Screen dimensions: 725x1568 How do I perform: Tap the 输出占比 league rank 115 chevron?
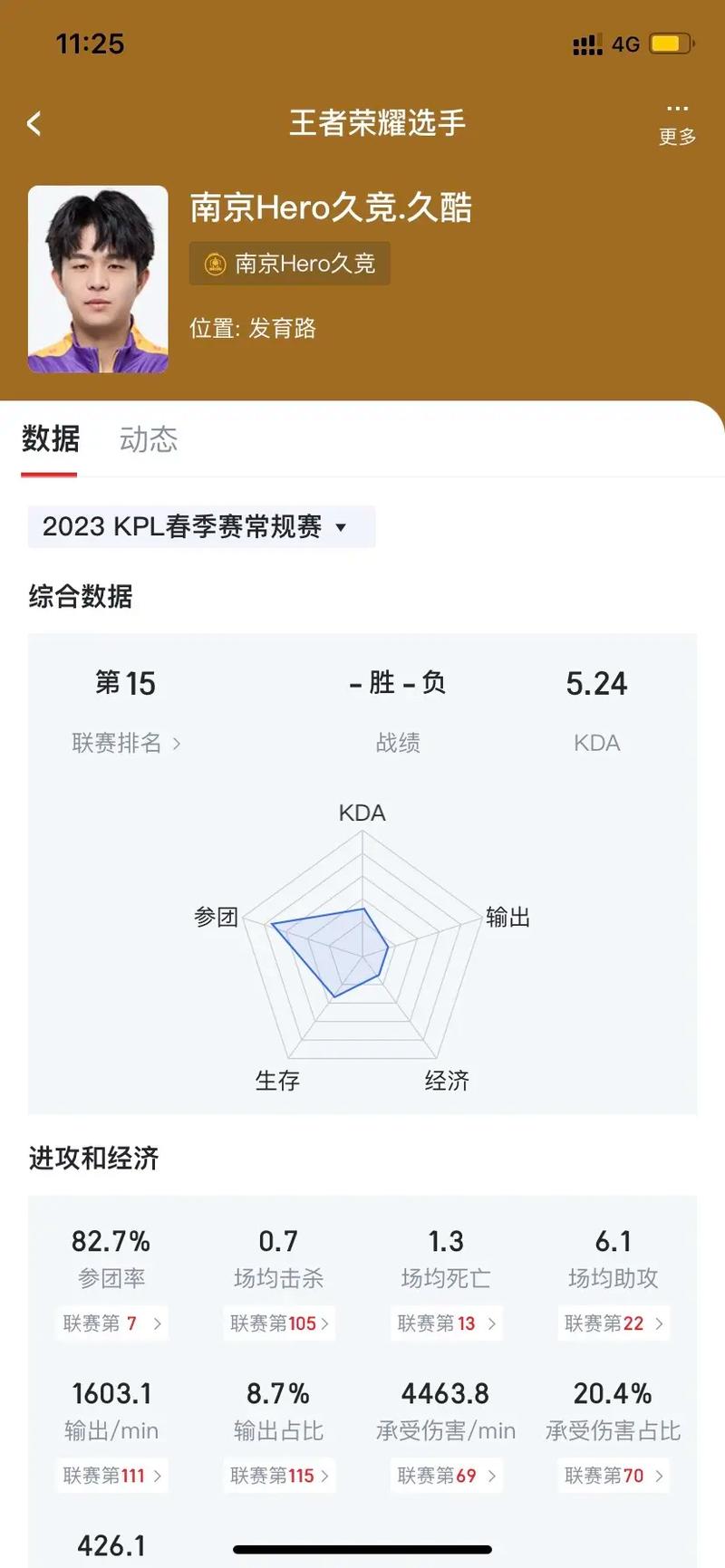coord(324,1476)
